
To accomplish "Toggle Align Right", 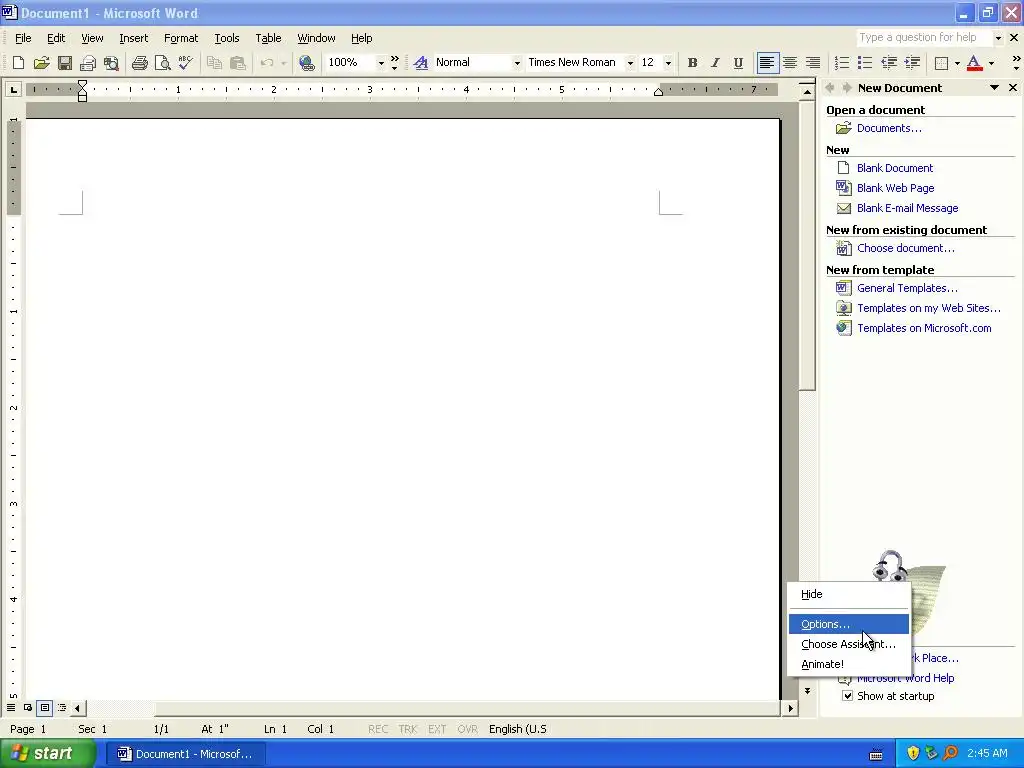I will (x=813, y=63).
